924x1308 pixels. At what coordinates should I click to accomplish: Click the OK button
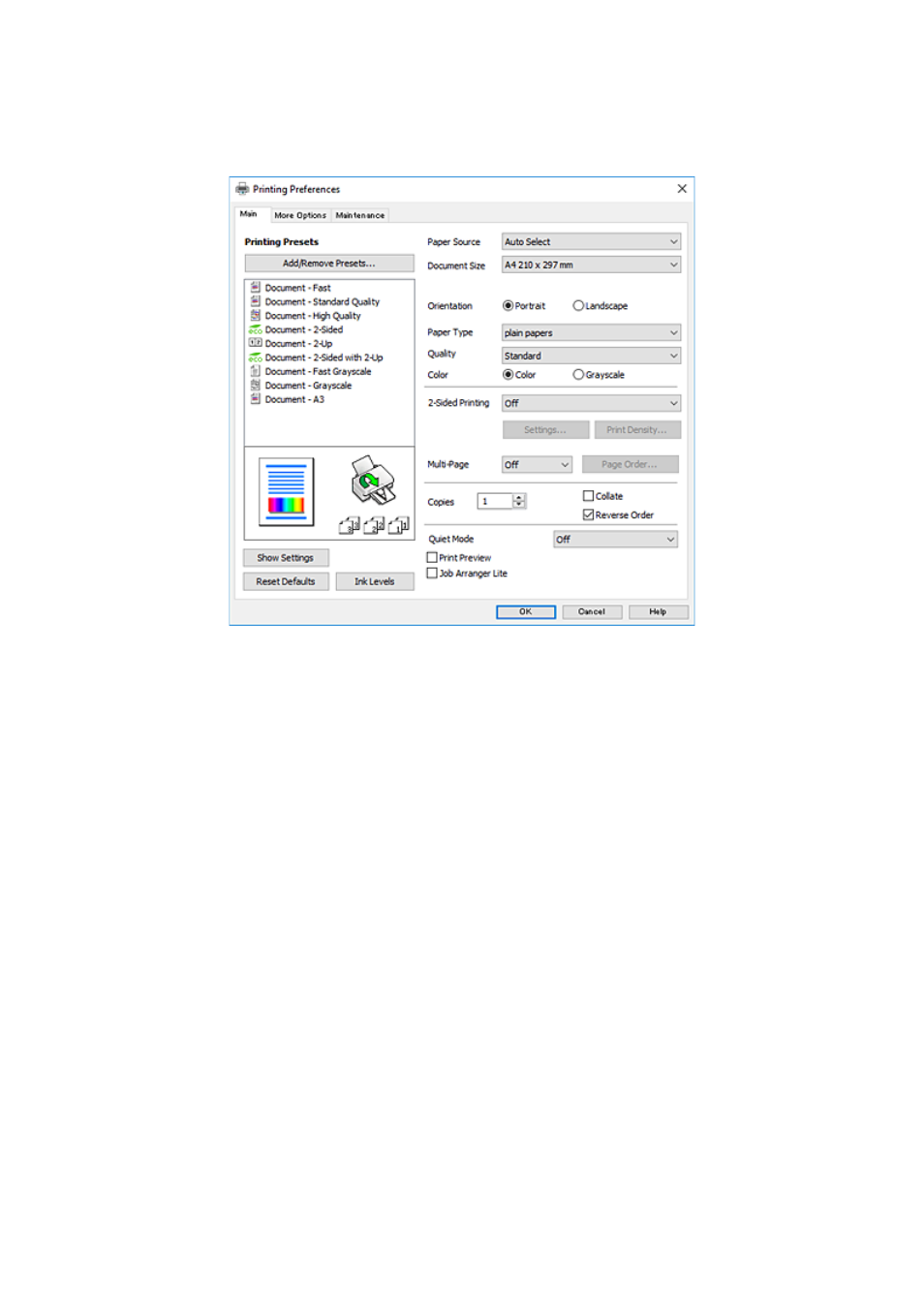coord(526,611)
